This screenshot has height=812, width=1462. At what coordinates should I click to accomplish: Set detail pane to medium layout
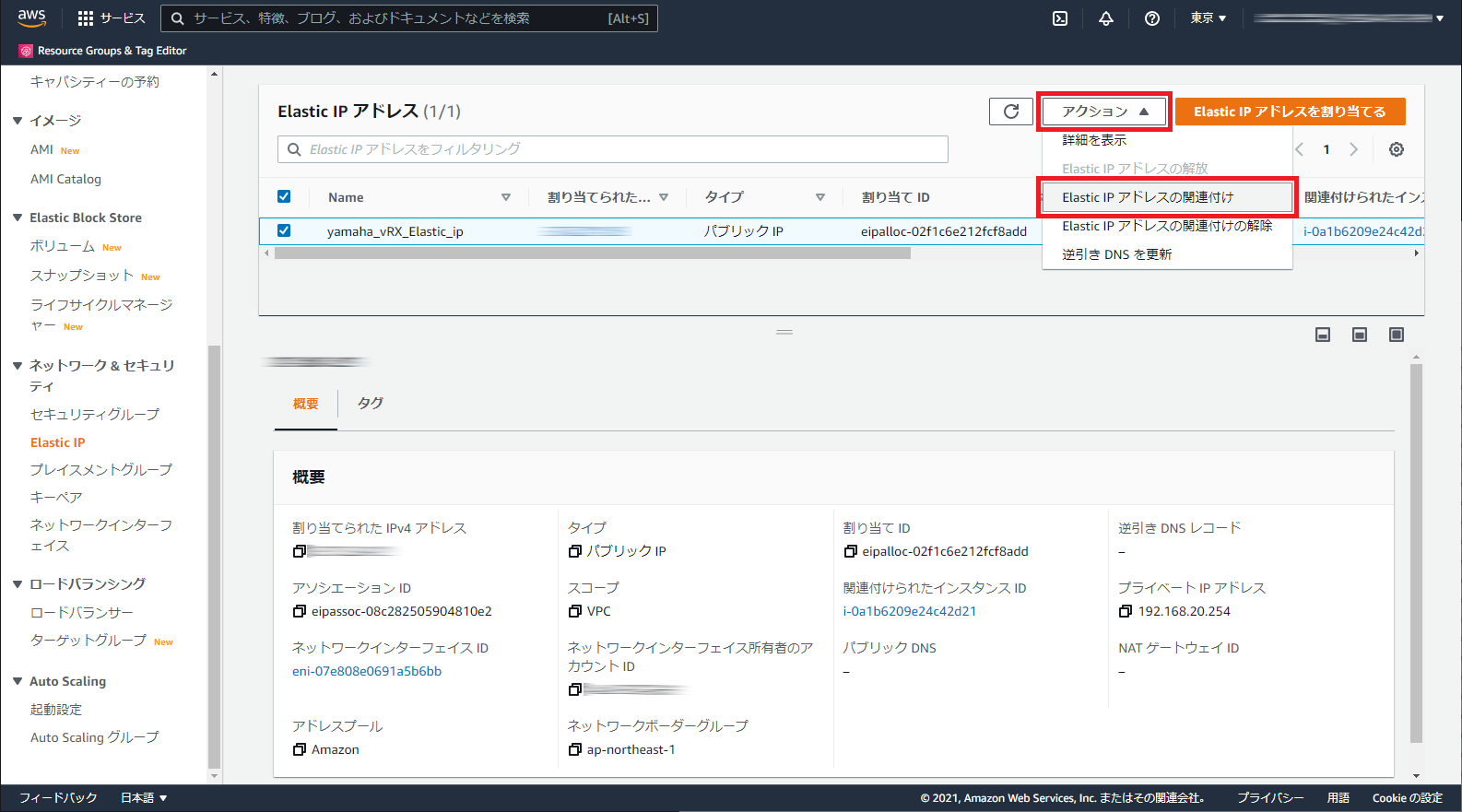(x=1360, y=335)
